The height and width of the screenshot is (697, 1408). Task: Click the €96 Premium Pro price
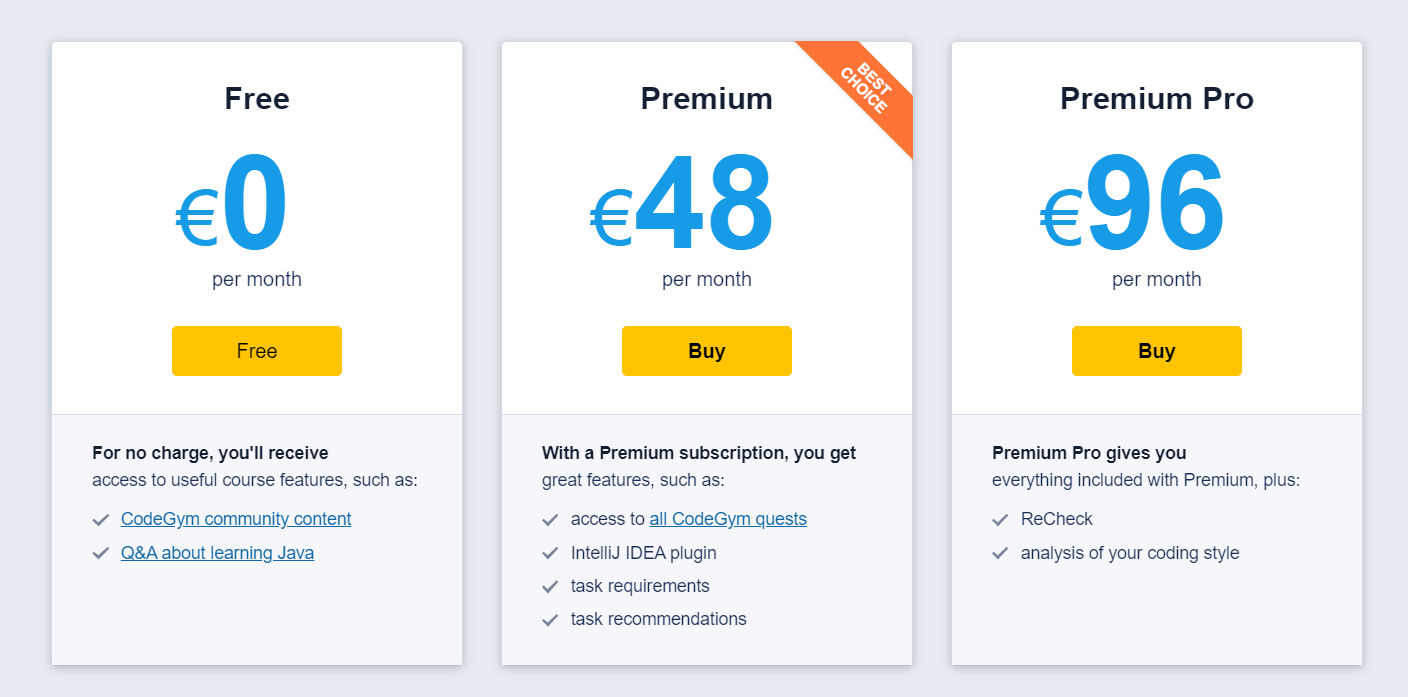[x=1133, y=206]
